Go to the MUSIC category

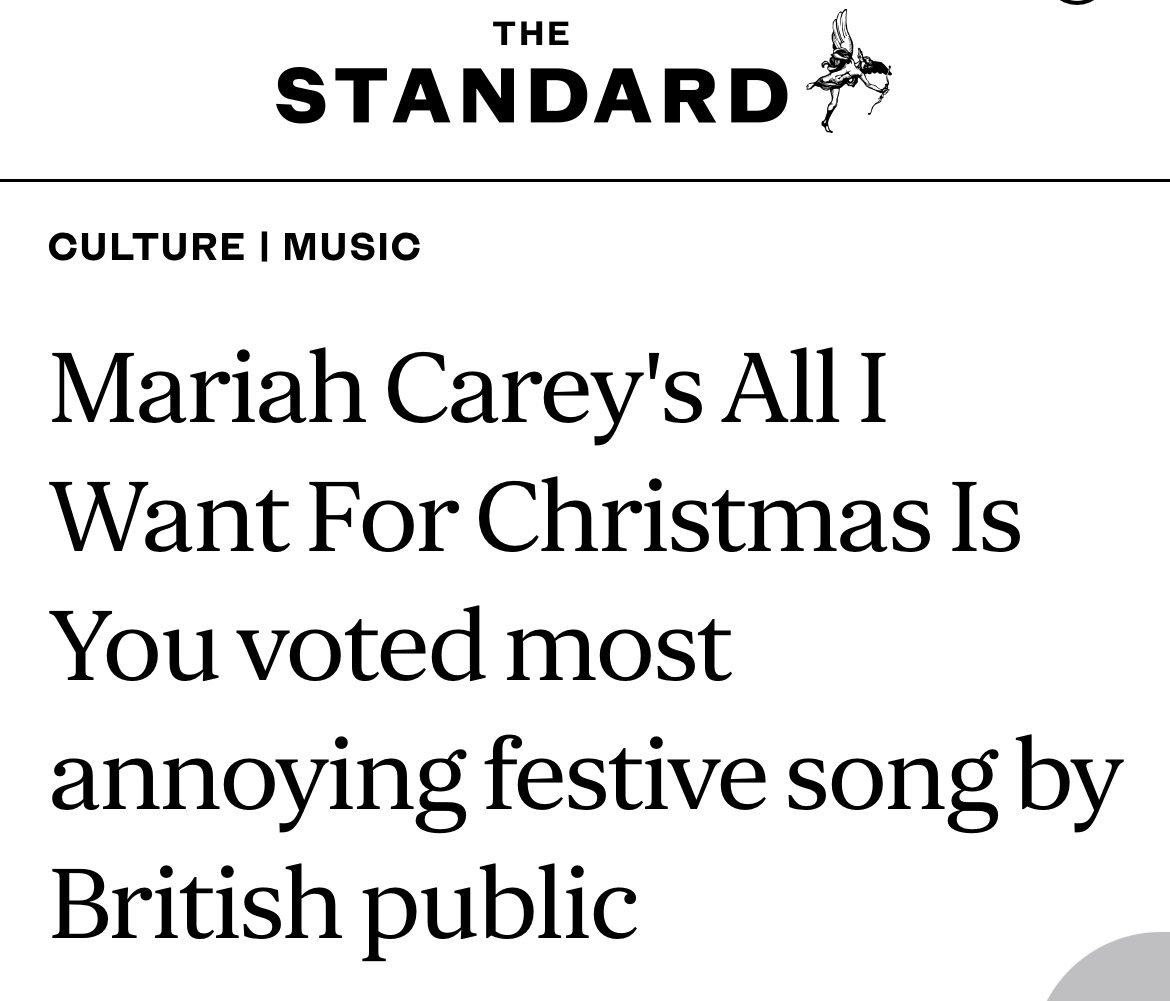352,247
